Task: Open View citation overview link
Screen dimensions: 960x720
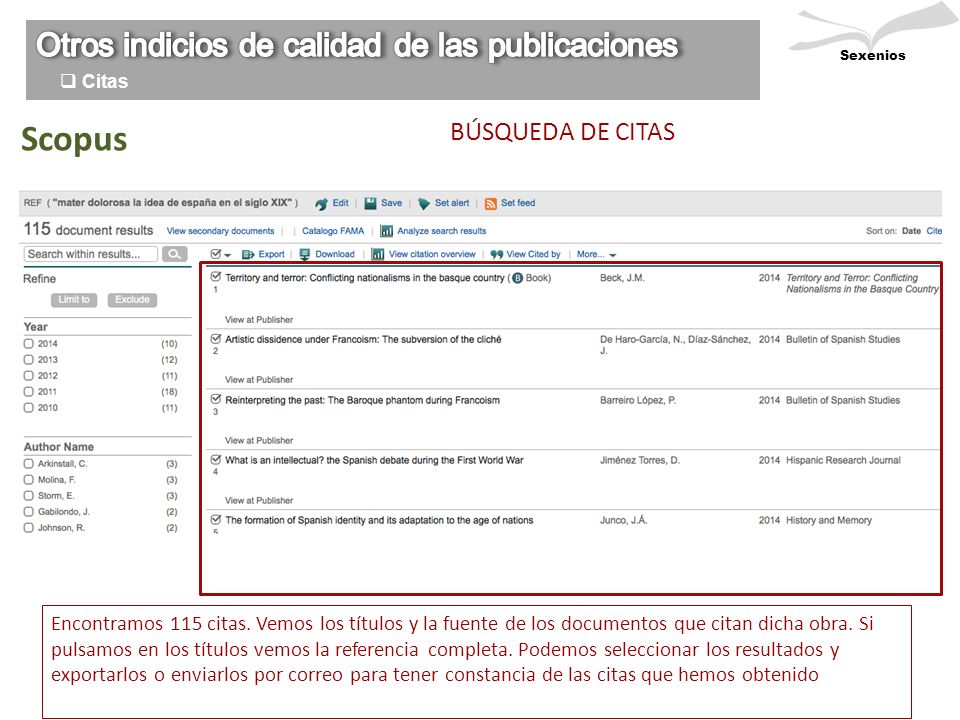Action: pyautogui.click(x=432, y=254)
